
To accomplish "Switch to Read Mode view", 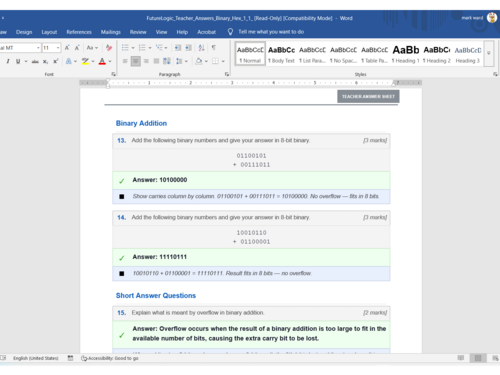I will pyautogui.click(x=461, y=358).
